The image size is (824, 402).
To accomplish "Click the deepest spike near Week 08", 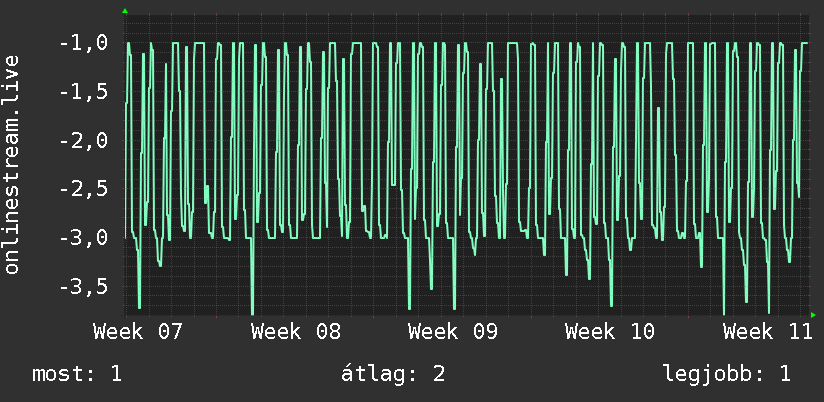I will 252,310.
